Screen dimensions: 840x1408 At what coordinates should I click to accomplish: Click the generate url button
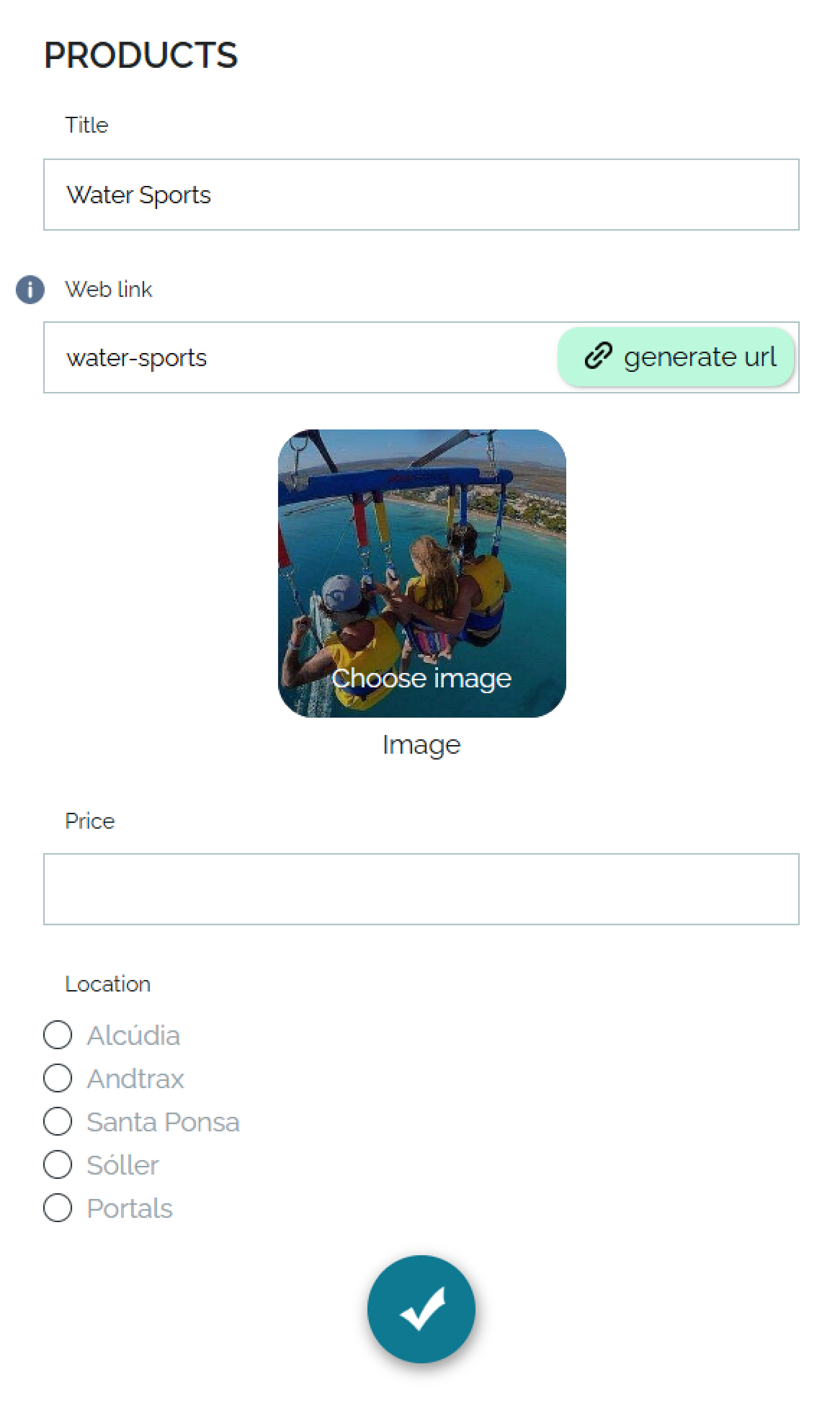(x=676, y=357)
